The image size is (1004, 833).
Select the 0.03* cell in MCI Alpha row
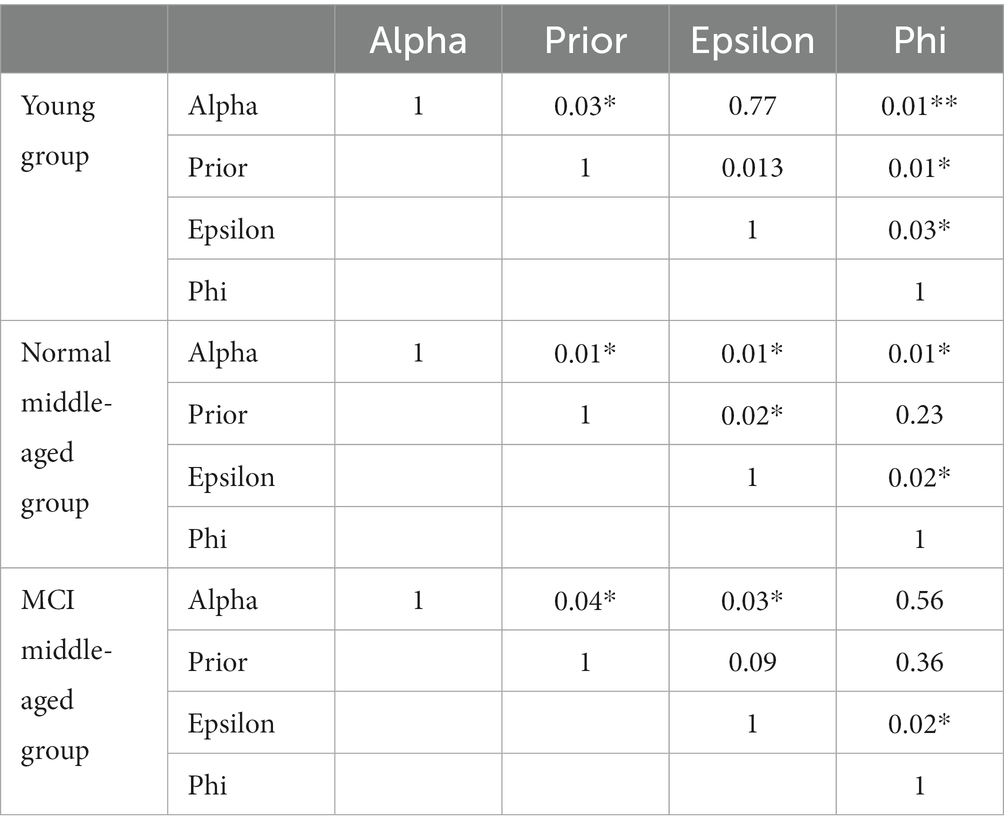(x=752, y=600)
